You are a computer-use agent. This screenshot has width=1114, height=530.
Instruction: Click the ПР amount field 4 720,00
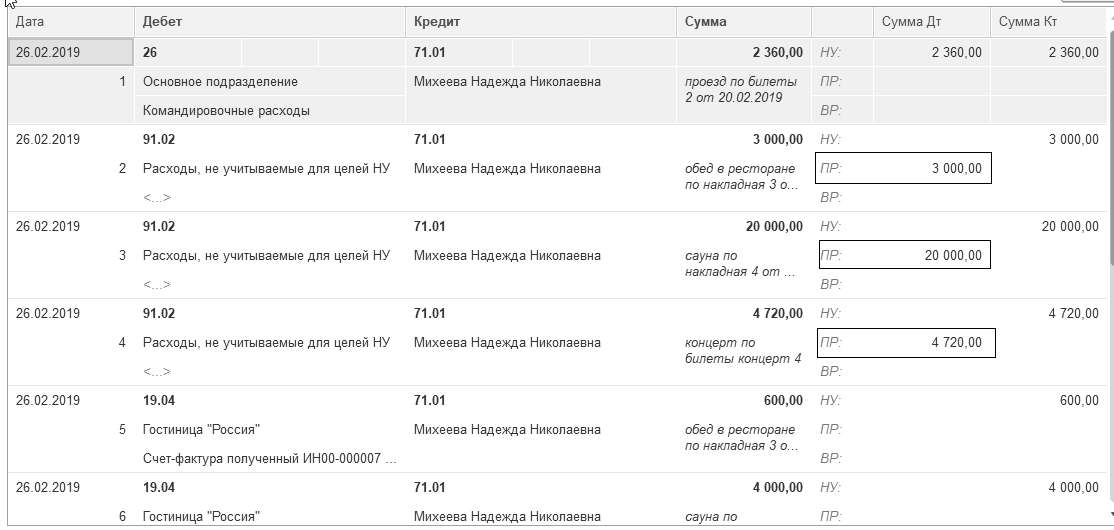[x=905, y=343]
